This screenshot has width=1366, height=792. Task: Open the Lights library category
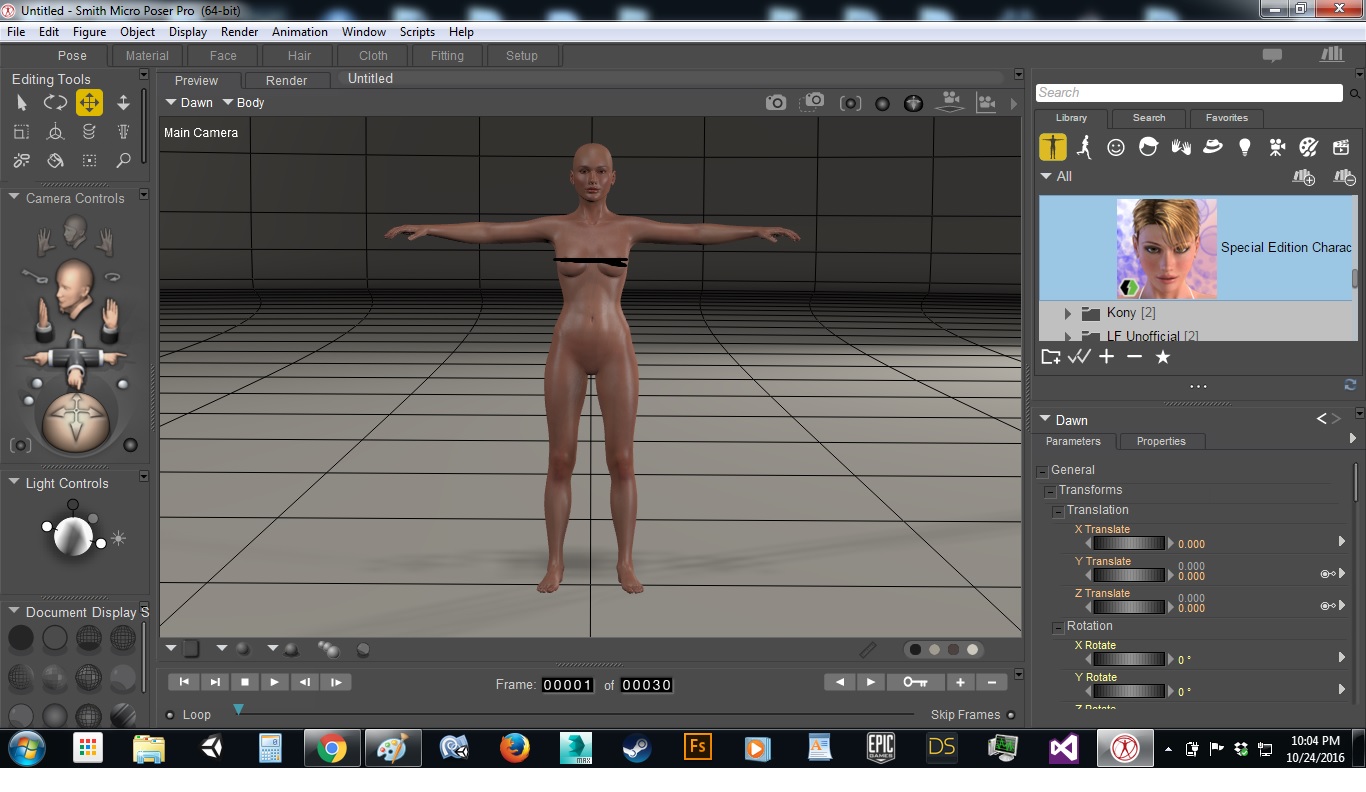point(1244,148)
